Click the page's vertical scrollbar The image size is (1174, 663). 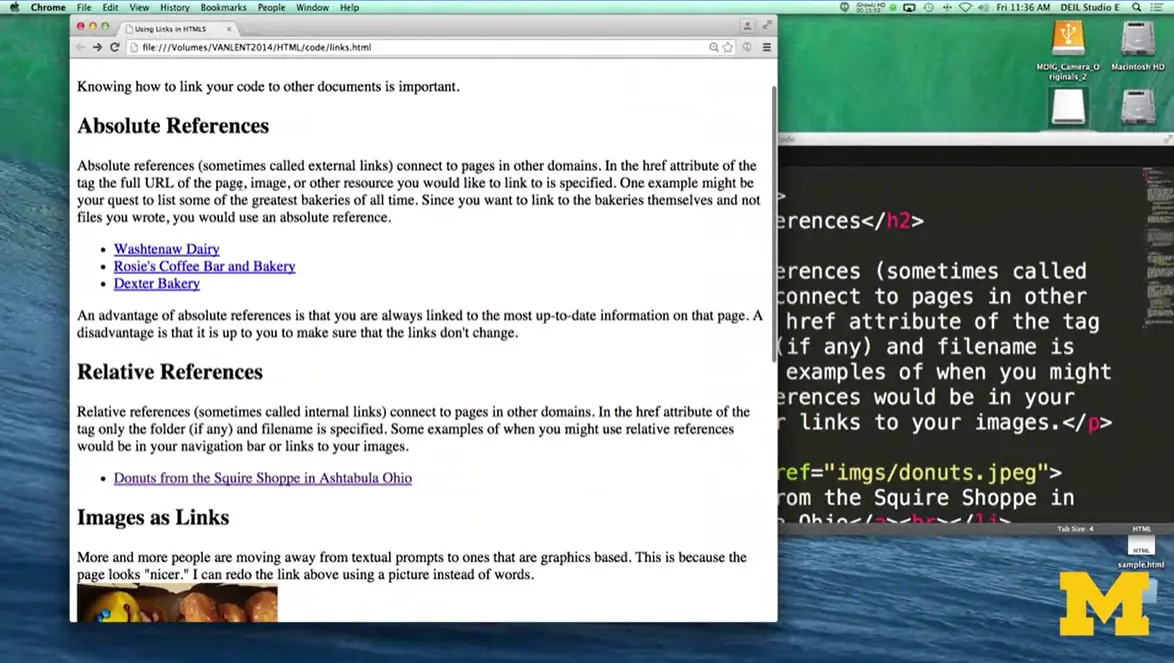pyautogui.click(x=773, y=220)
